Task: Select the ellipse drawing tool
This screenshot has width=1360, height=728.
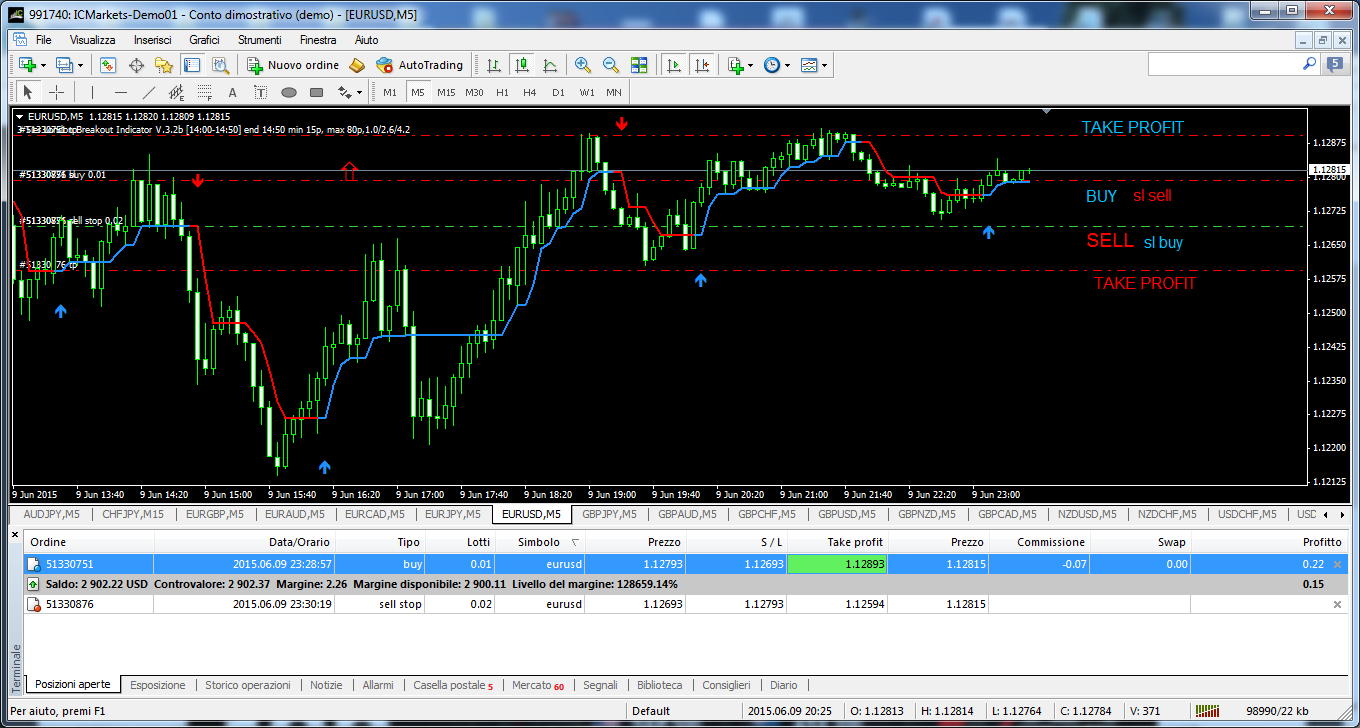Action: pyautogui.click(x=289, y=92)
